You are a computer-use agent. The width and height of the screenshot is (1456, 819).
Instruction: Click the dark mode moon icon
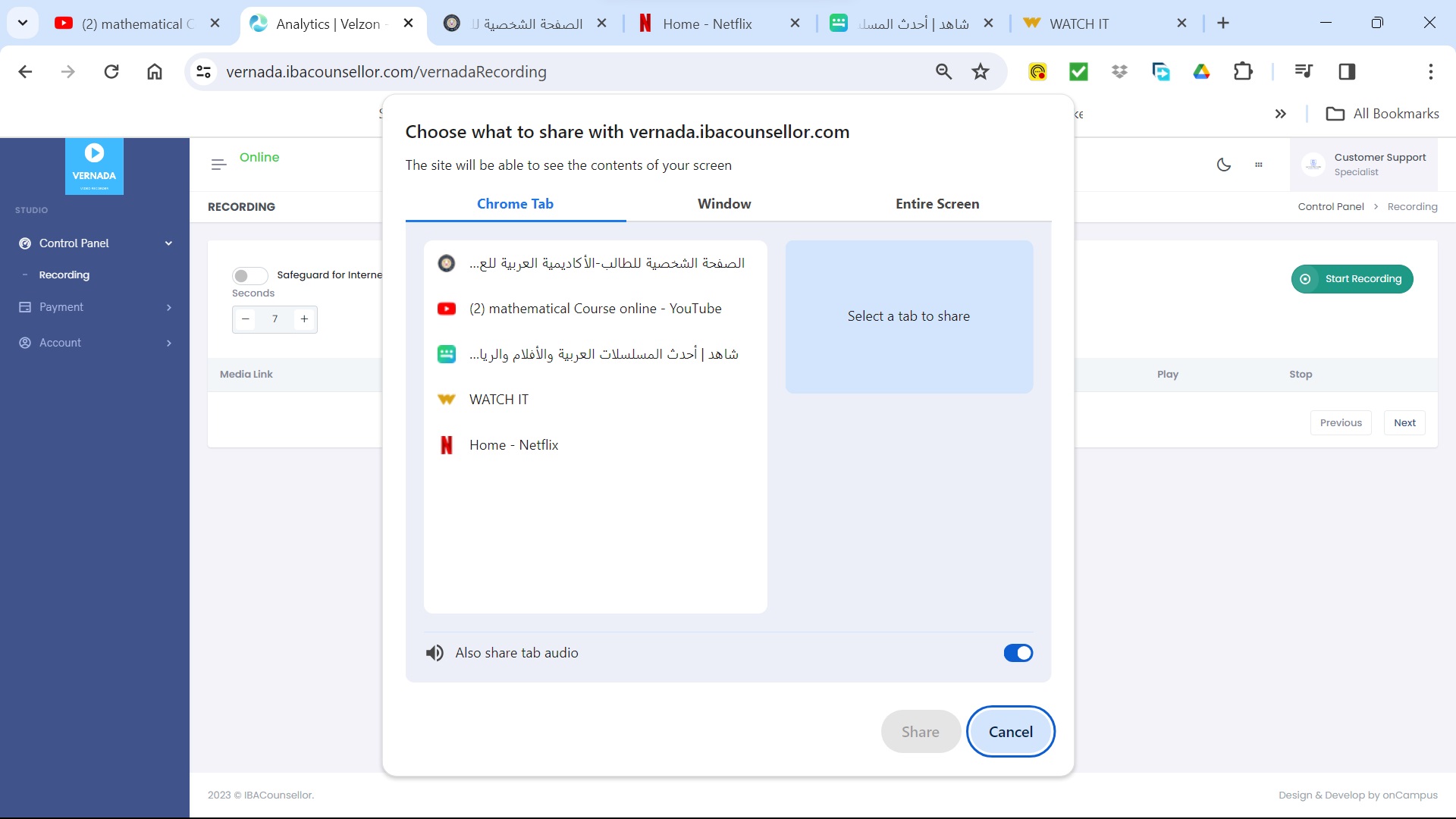pyautogui.click(x=1223, y=165)
